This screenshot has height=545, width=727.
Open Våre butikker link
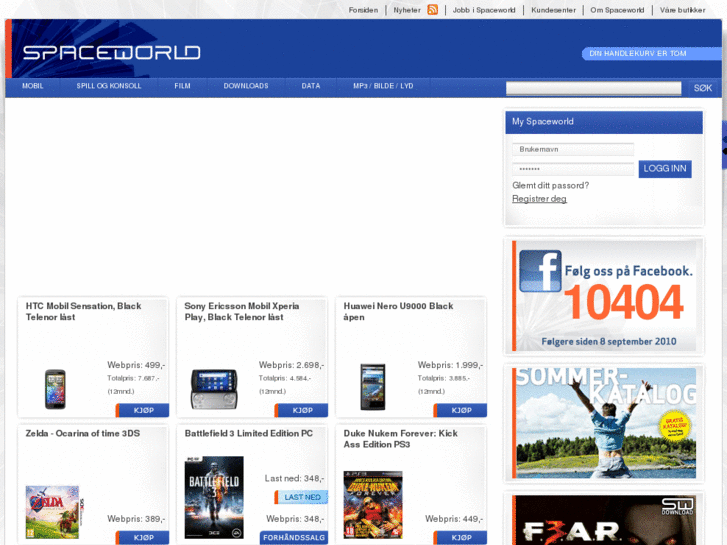point(682,10)
